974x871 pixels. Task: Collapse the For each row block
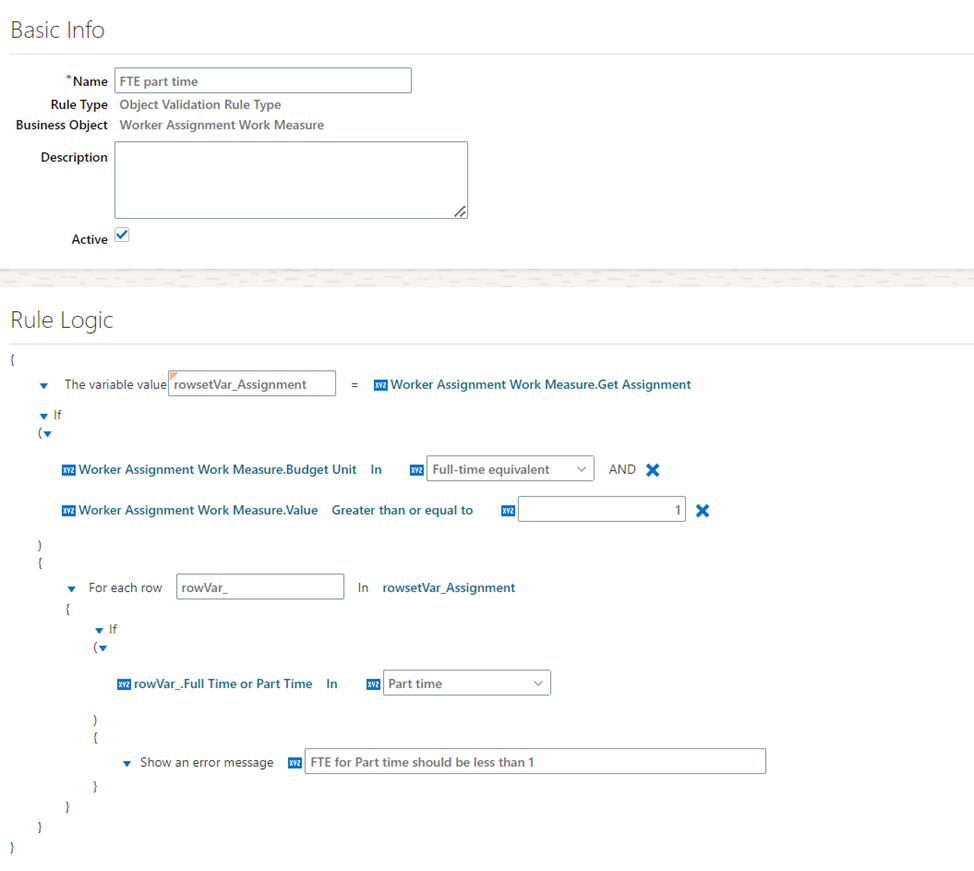(x=71, y=589)
